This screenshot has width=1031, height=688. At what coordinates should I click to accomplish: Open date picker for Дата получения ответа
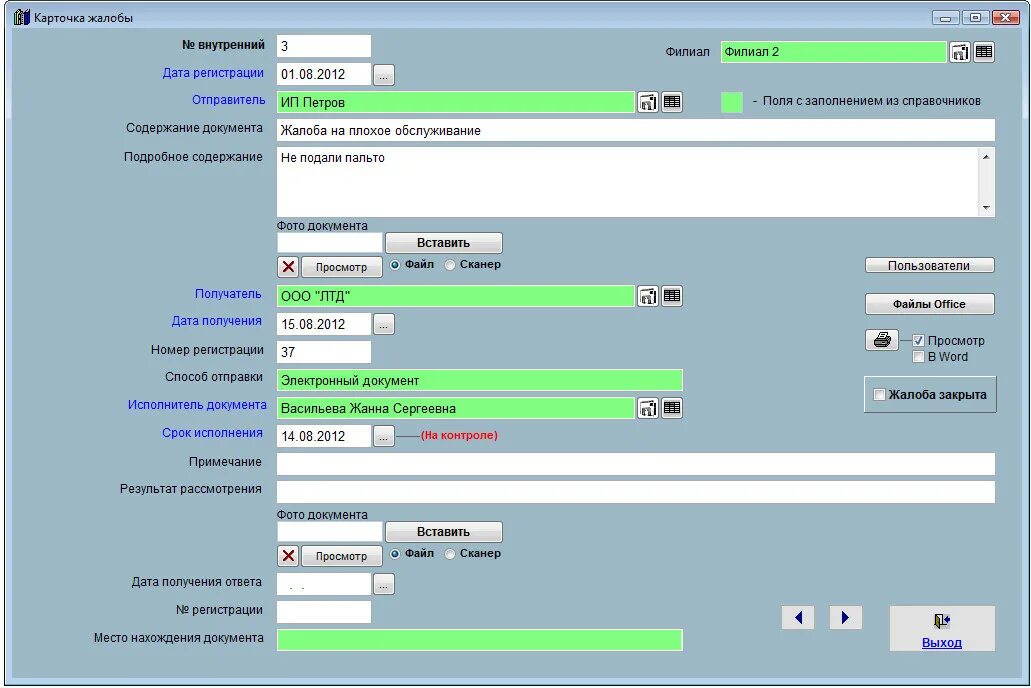(384, 584)
